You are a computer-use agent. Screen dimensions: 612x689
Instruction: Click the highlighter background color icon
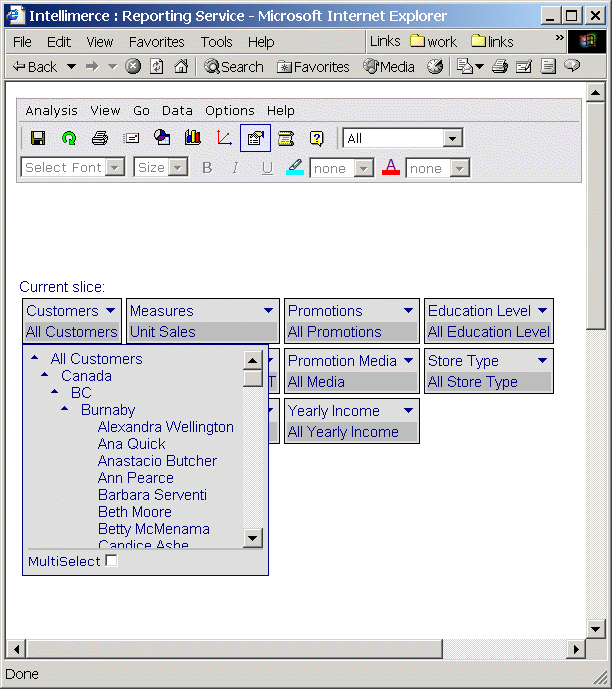[x=295, y=167]
